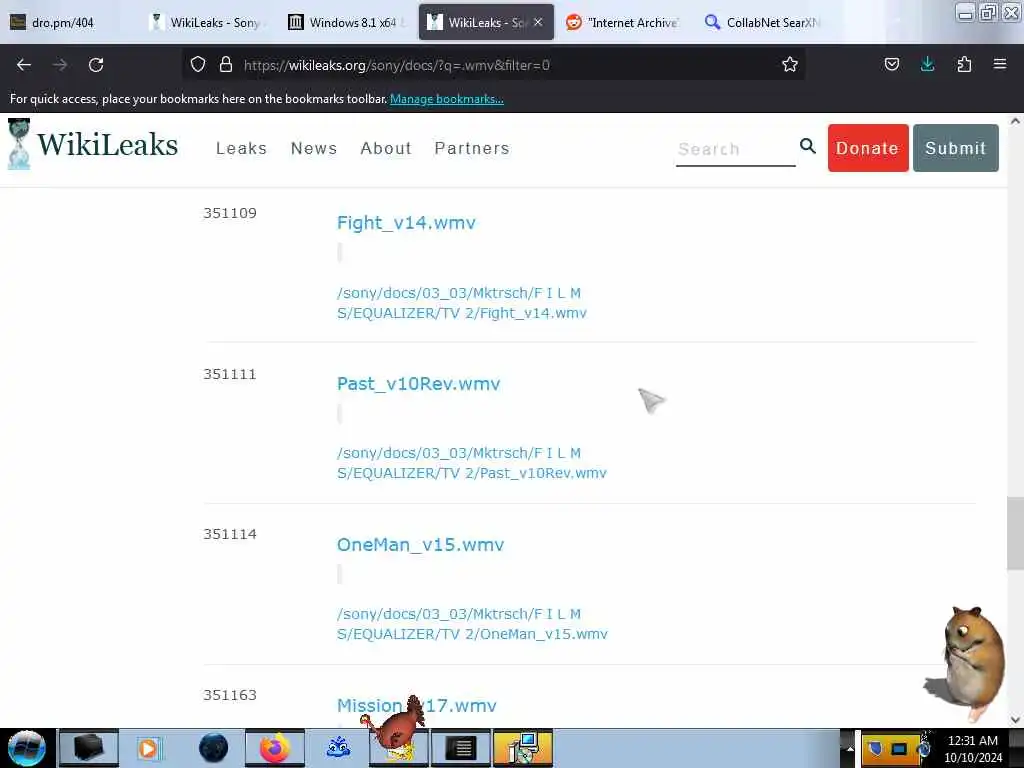Open the yellow installer taskbar icon
Viewport: 1024px width, 768px height.
pos(522,748)
